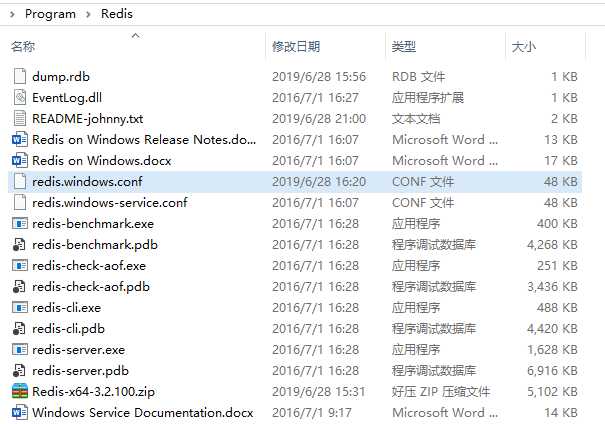Select the file name EventLog.dll
This screenshot has height=424, width=605.
tap(67, 98)
